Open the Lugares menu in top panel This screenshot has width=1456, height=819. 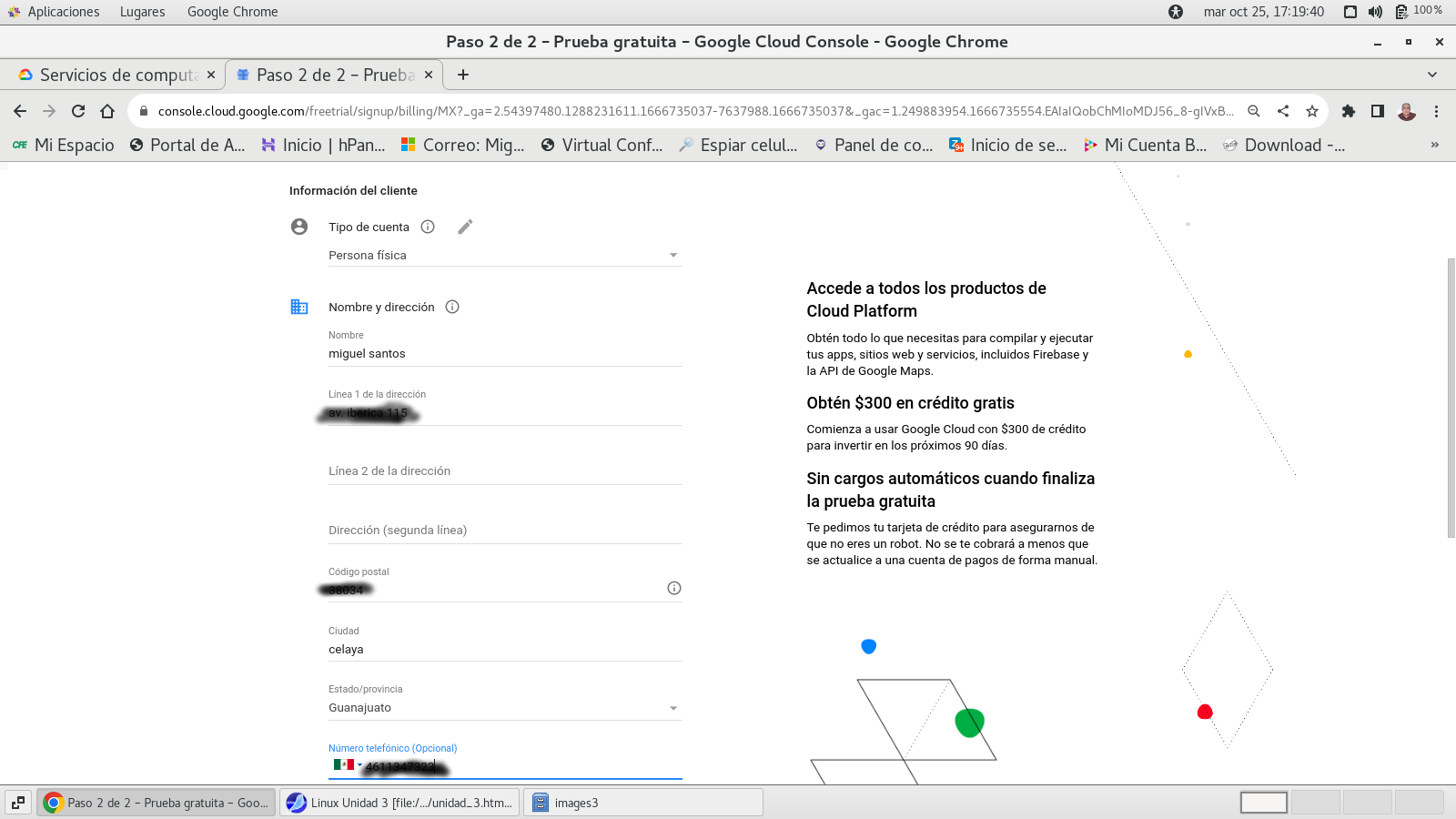pyautogui.click(x=142, y=12)
